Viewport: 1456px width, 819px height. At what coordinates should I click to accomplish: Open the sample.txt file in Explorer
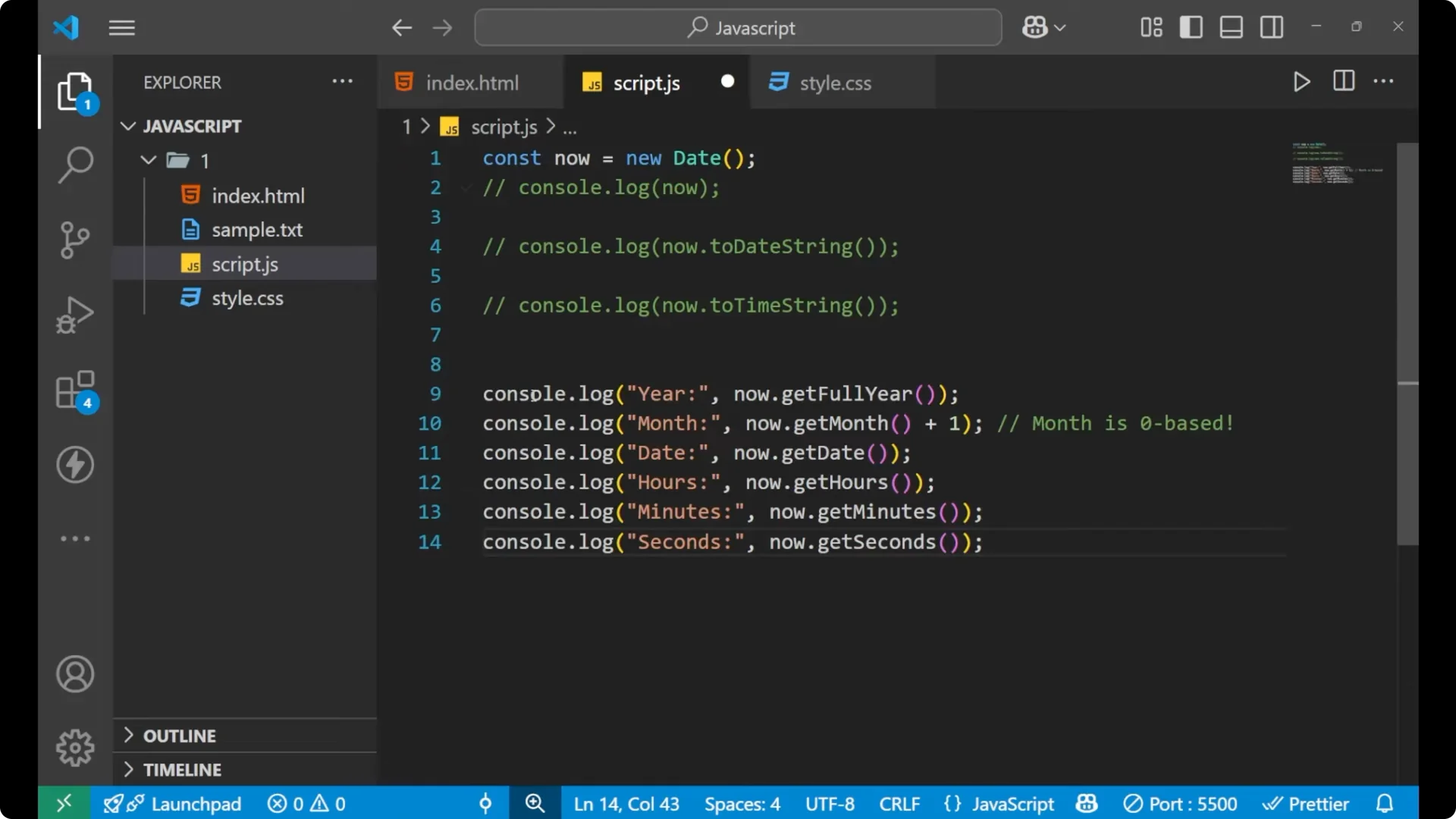coord(257,229)
